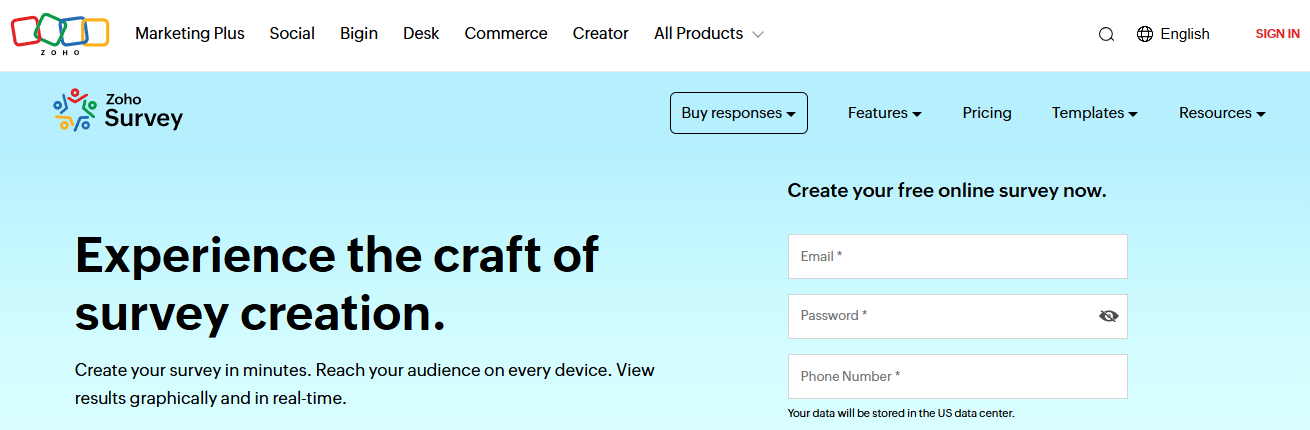Open the Templates dropdown menu
This screenshot has height=430, width=1310.
pyautogui.click(x=1094, y=113)
